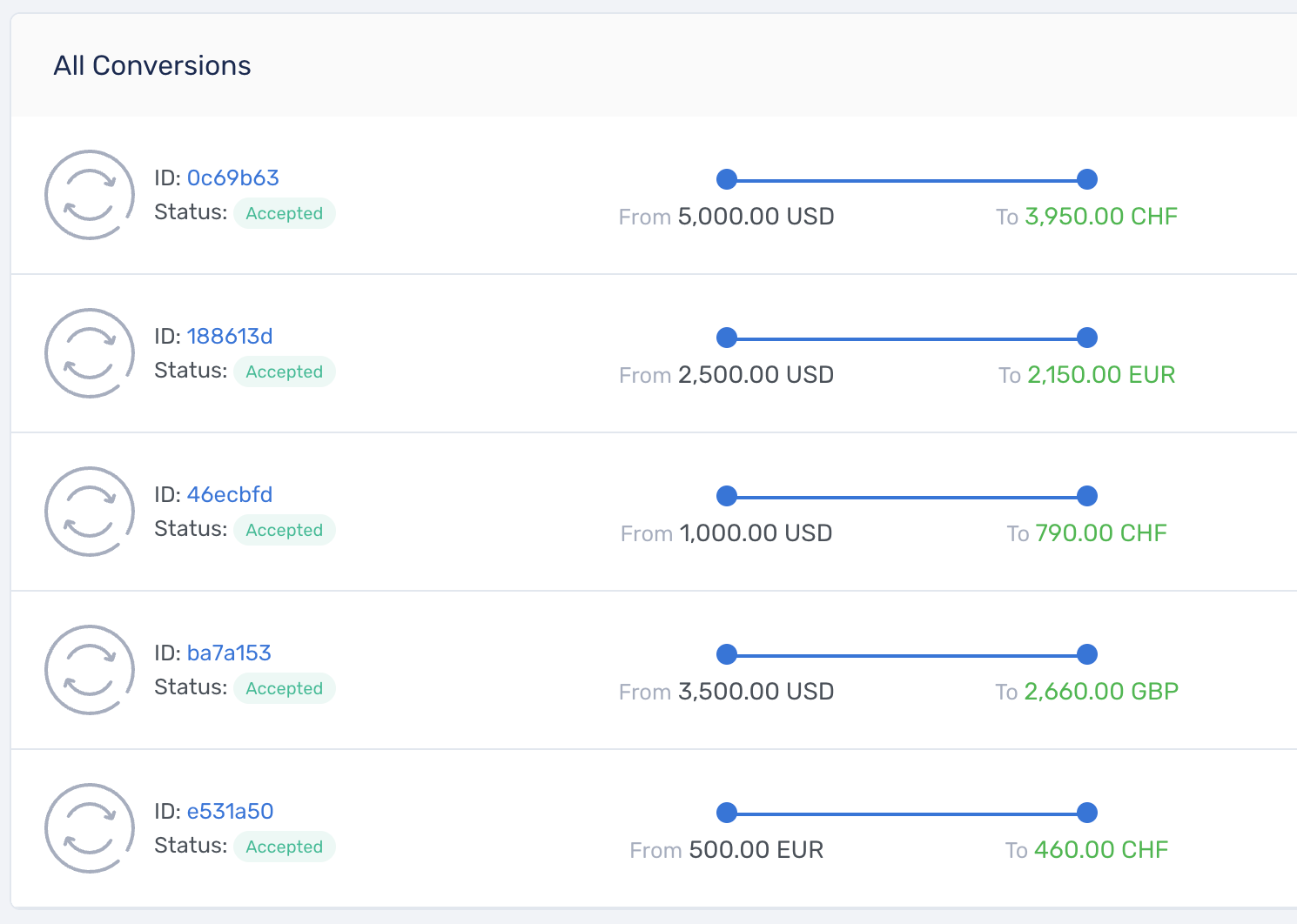1297x924 pixels.
Task: Select the e531a50 conversion ID
Action: point(230,811)
